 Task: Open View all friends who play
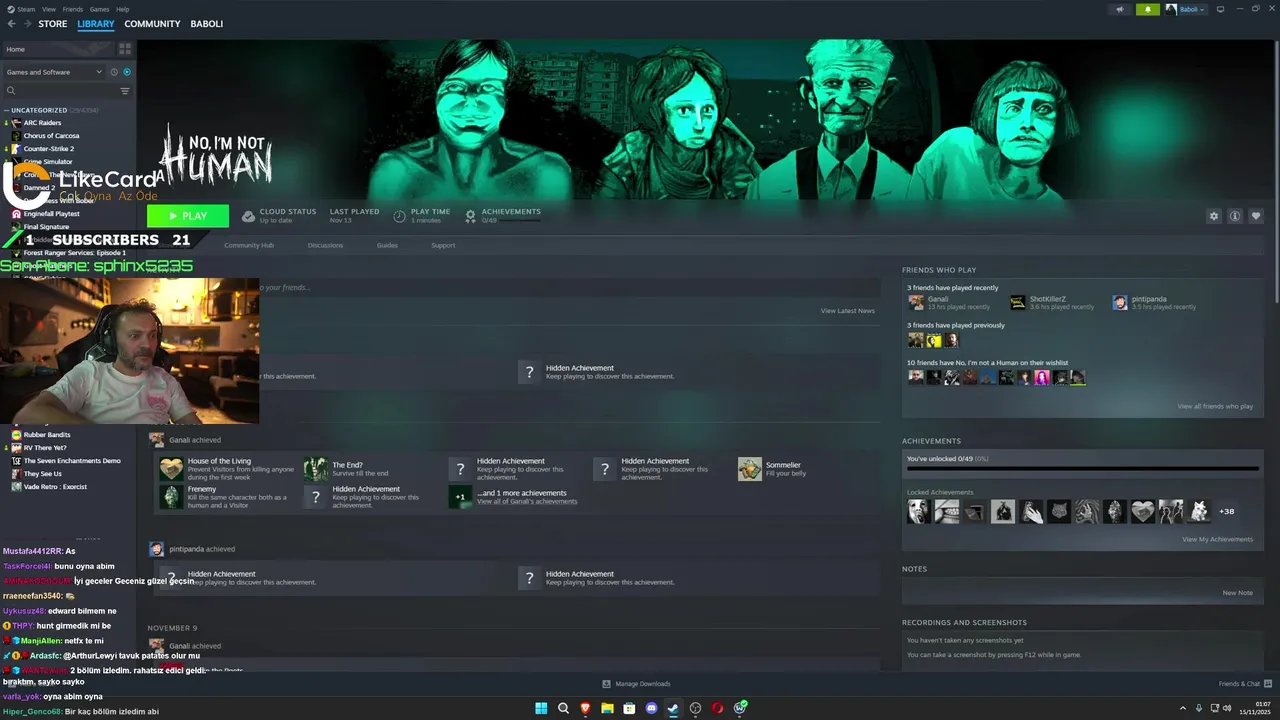1215,406
